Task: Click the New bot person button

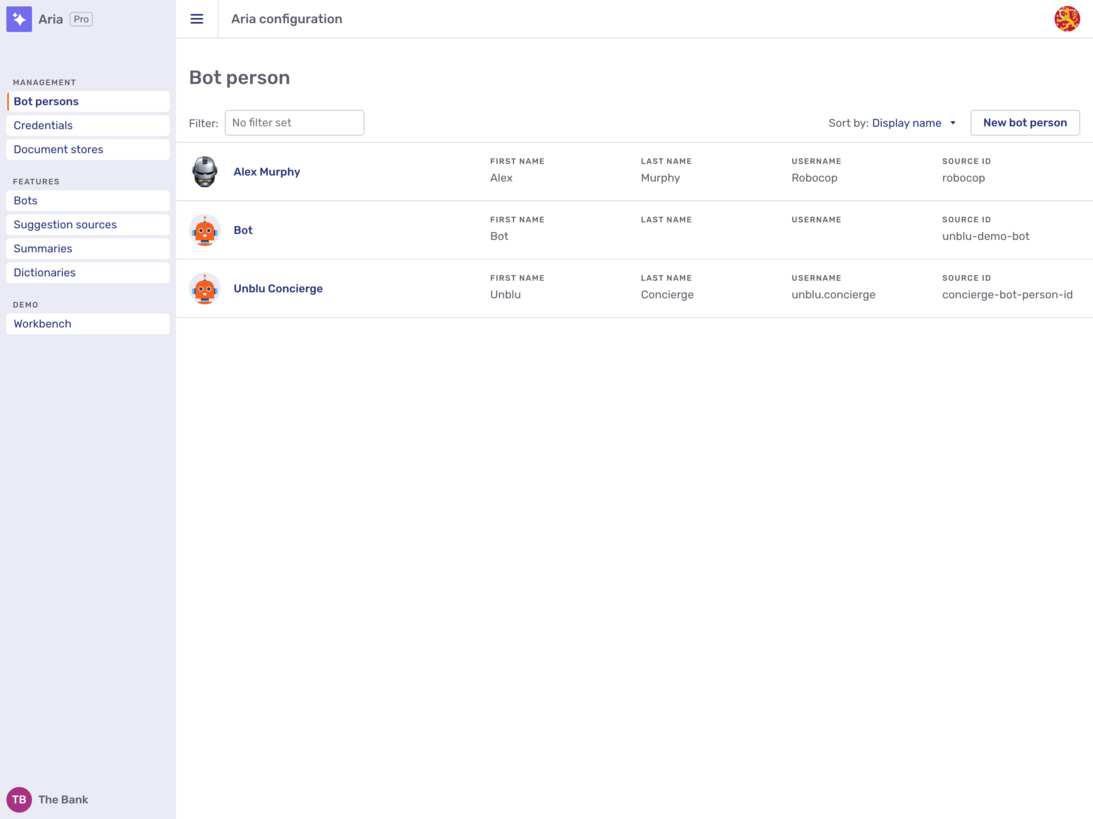Action: pos(1025,123)
